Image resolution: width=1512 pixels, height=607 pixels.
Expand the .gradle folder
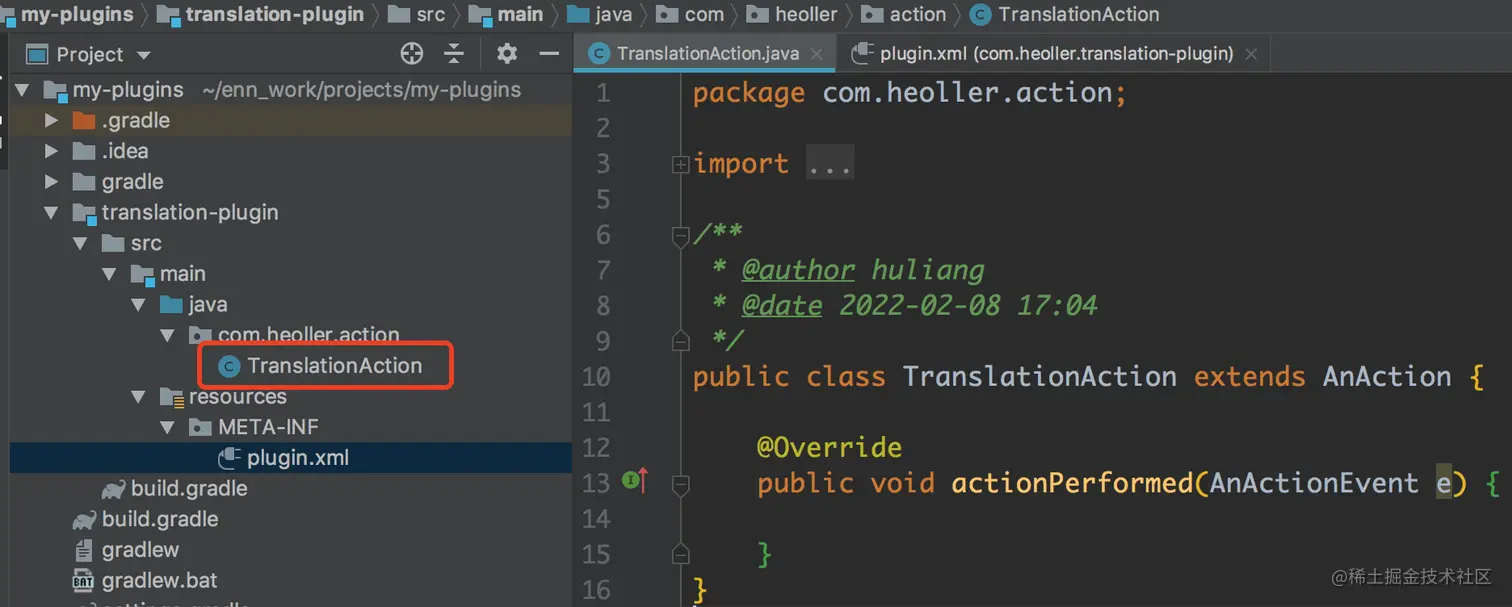click(x=52, y=121)
